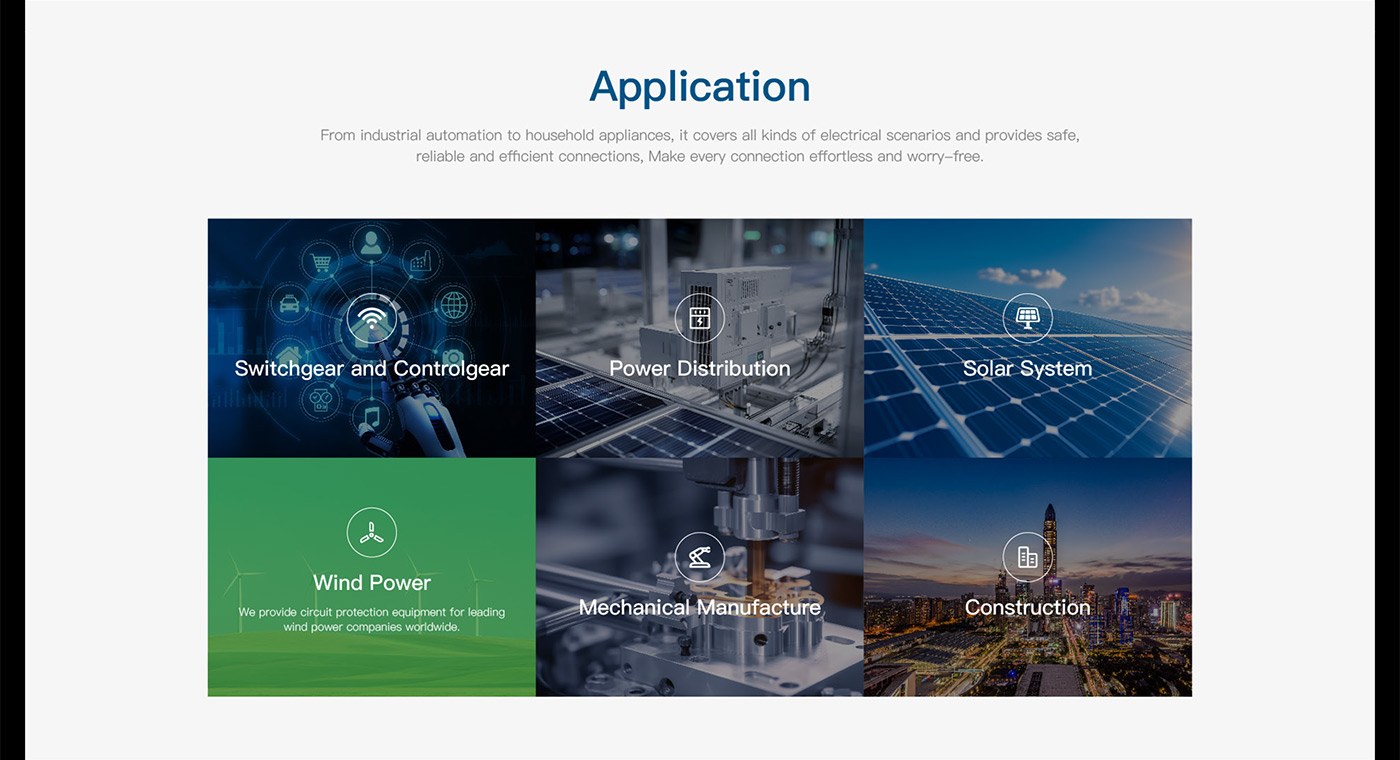Viewport: 1400px width, 760px height.
Task: Click the person icon atop Switchgear tile
Action: [x=371, y=243]
